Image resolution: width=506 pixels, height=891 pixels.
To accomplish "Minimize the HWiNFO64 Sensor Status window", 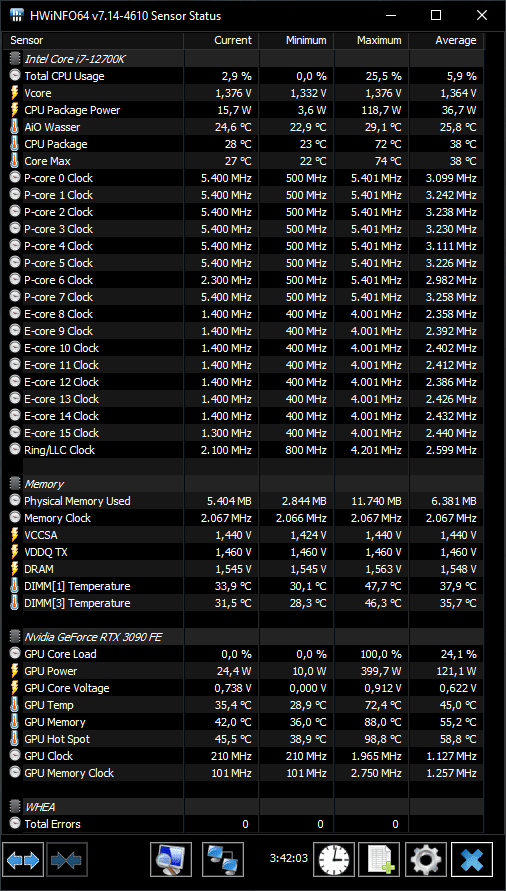I will pos(391,15).
